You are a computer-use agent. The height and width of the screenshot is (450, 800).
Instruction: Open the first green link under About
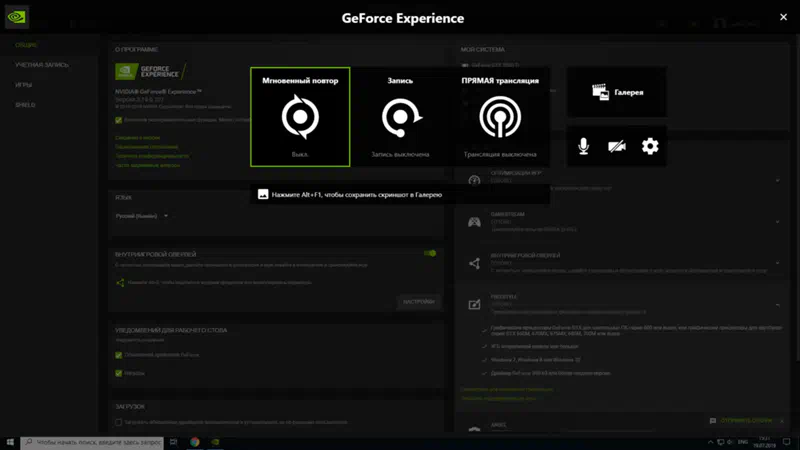[x=137, y=138]
